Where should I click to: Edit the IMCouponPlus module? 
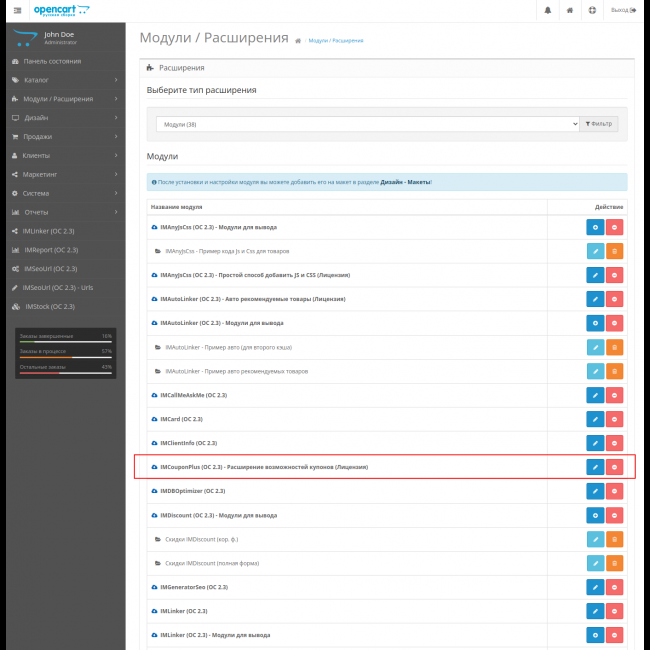595,467
